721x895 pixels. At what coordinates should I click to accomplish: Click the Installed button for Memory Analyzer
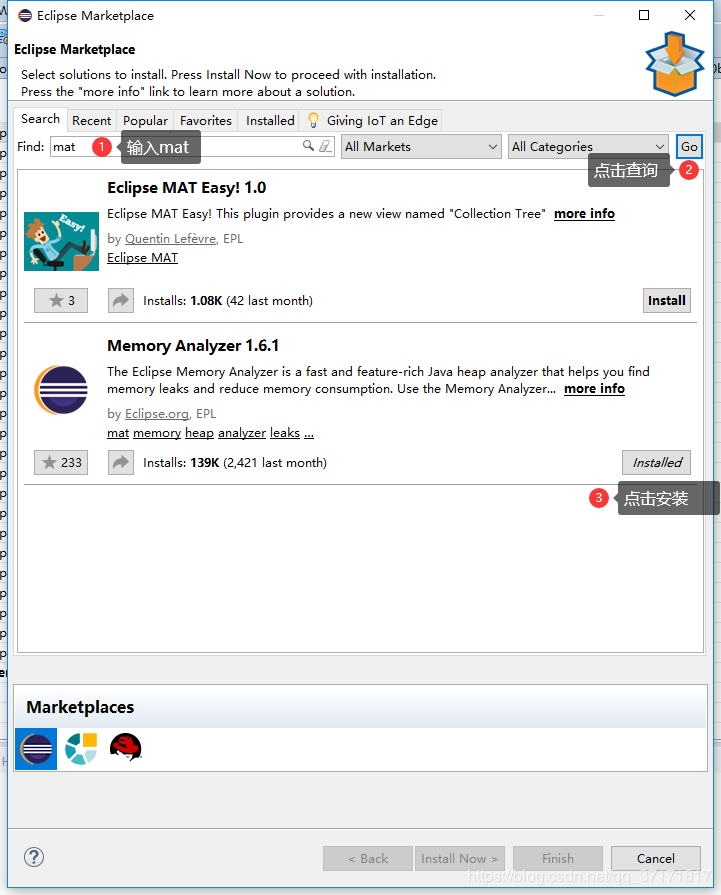tap(656, 462)
